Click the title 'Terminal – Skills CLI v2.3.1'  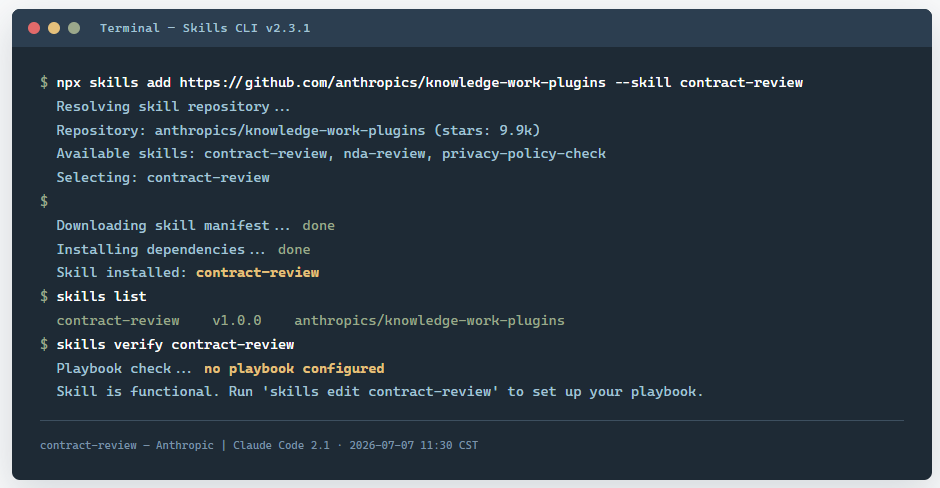(205, 28)
